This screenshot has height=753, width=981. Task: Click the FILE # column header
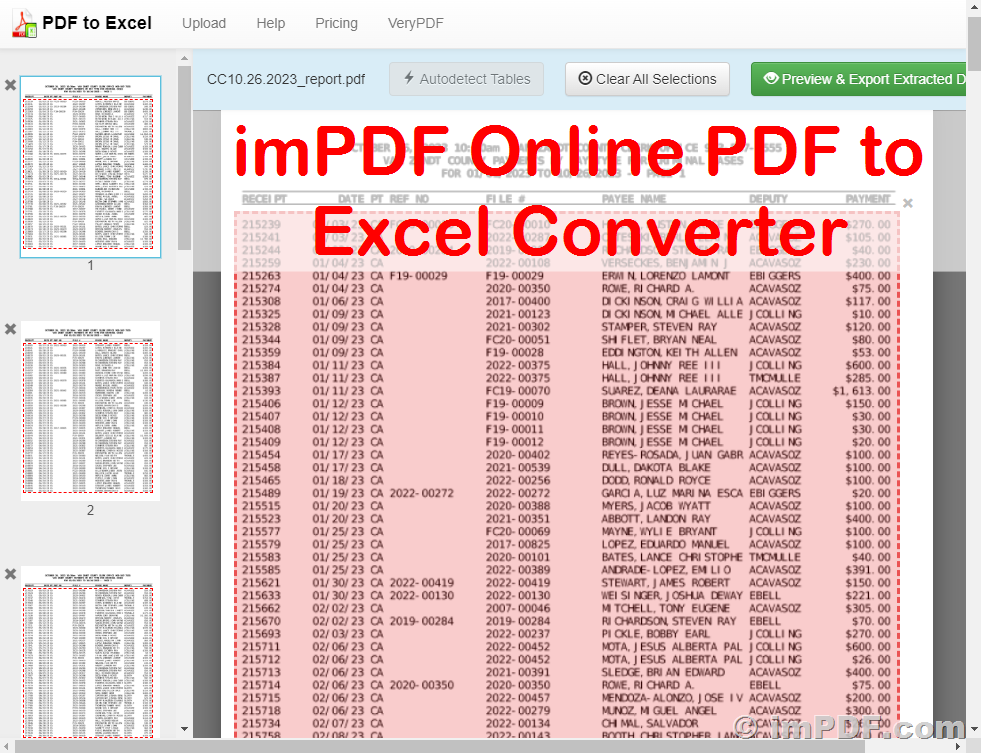[x=506, y=199]
